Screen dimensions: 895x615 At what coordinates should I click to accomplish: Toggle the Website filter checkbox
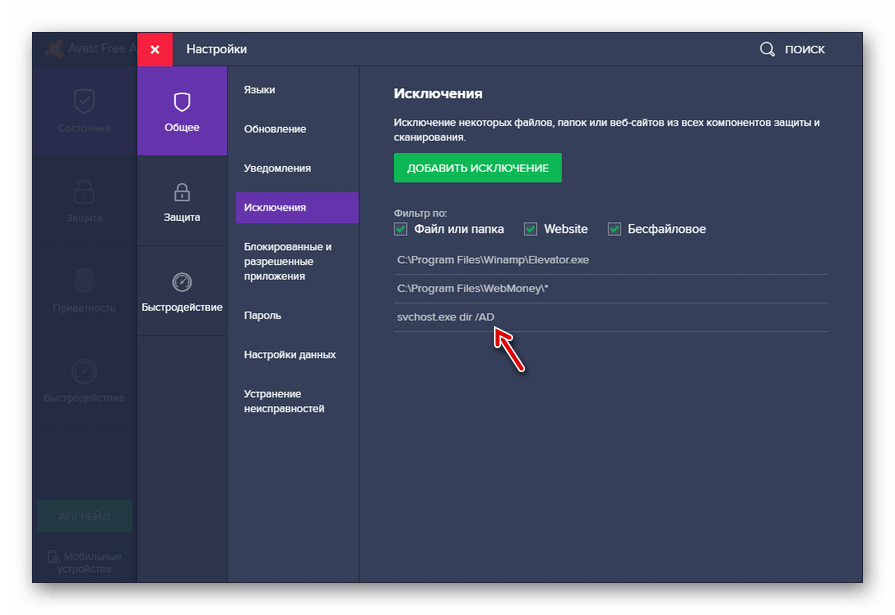531,229
